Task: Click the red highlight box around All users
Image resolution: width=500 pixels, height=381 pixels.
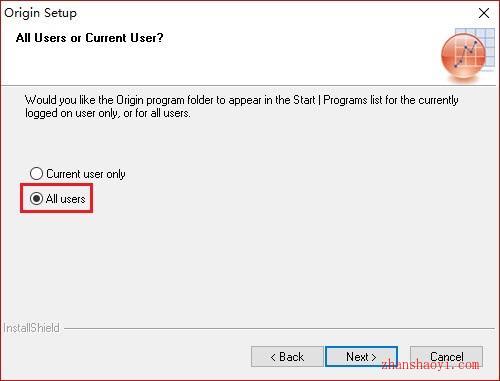Action: pyautogui.click(x=56, y=198)
